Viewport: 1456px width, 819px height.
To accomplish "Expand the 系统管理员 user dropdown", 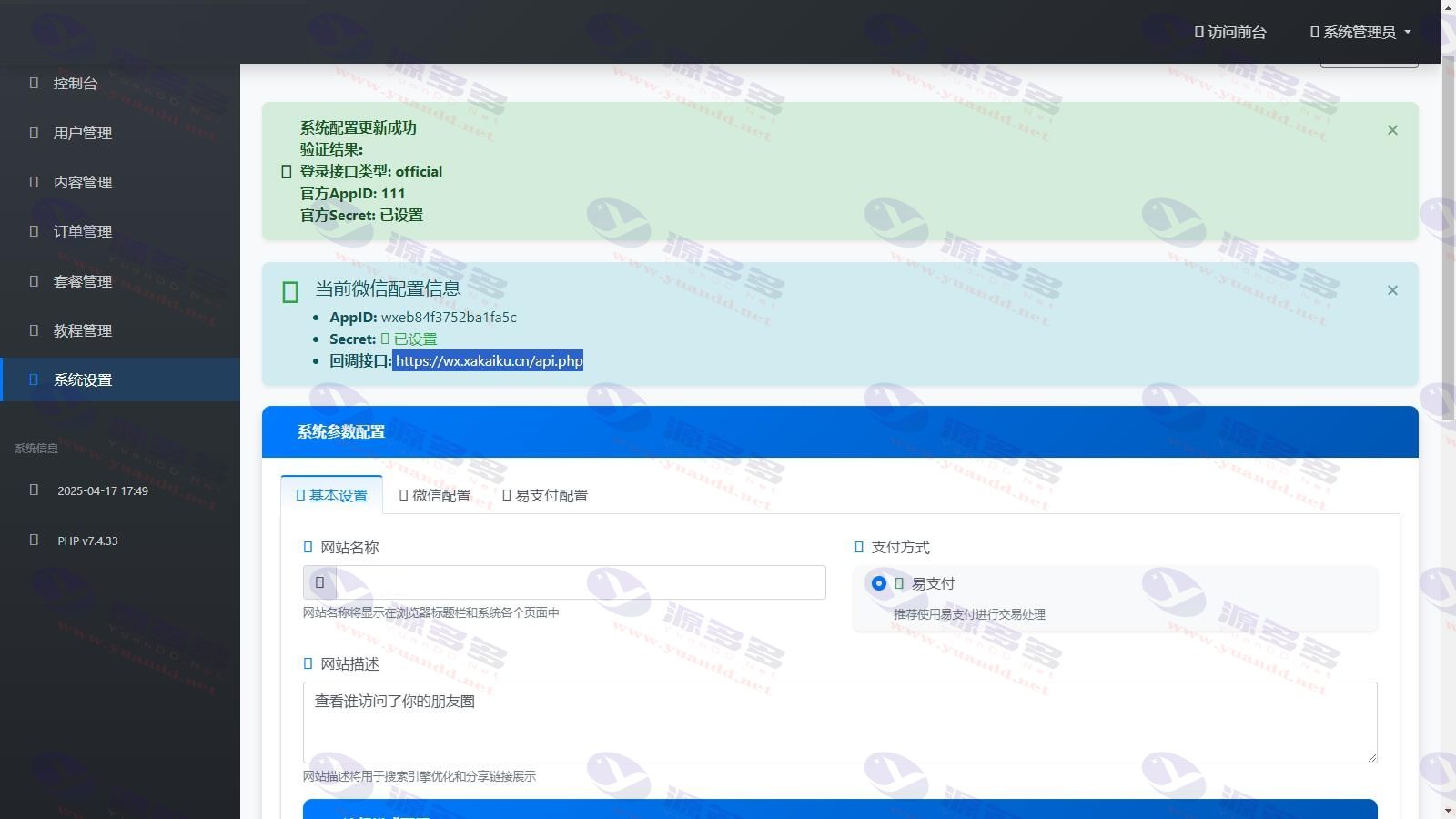I will click(1360, 32).
